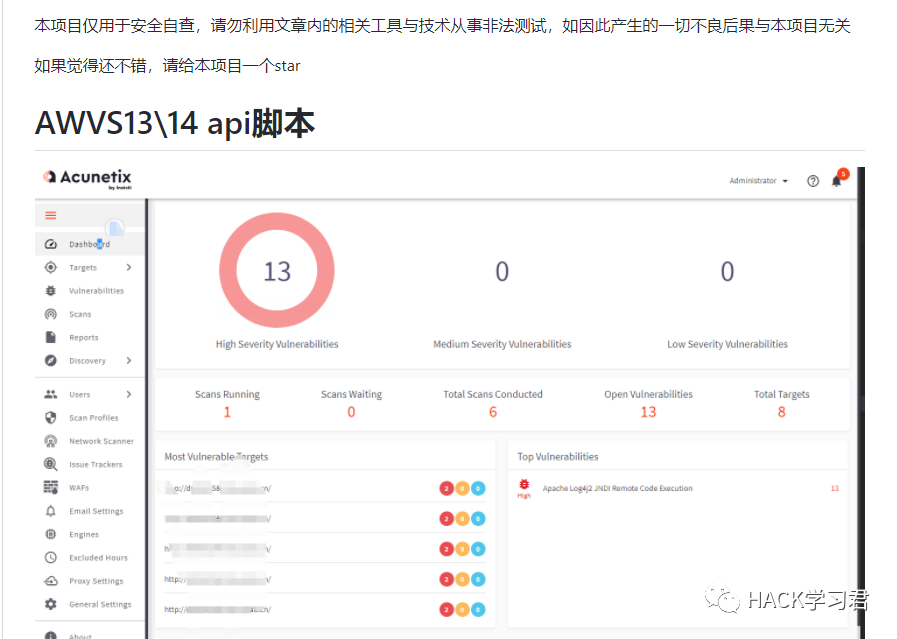The height and width of the screenshot is (639, 898).
Task: Toggle the hamburger menu icon in sidebar
Action: tap(50, 215)
